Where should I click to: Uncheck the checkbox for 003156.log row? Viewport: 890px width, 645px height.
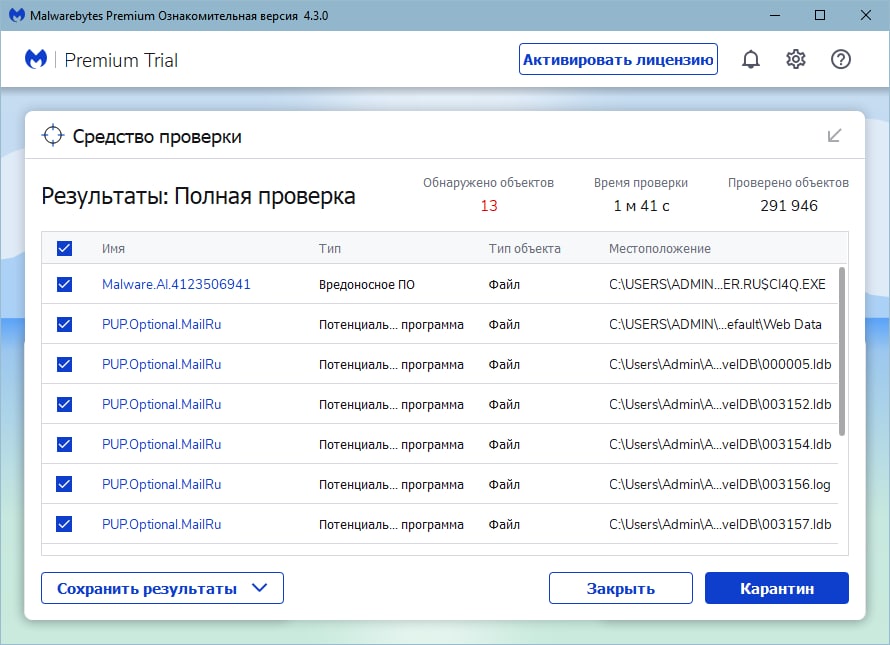[x=64, y=484]
